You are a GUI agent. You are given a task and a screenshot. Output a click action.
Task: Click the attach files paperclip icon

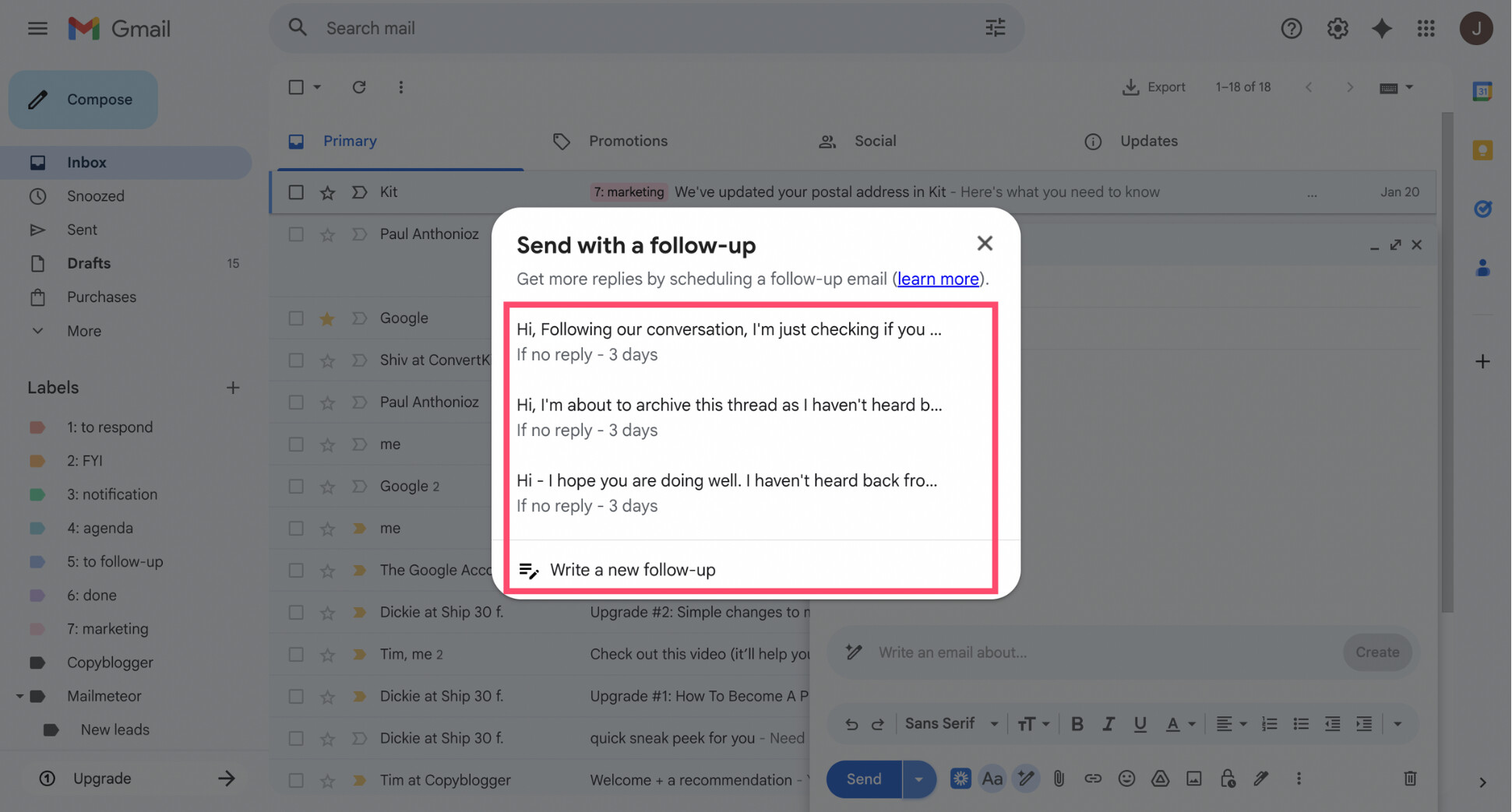coord(1059,779)
